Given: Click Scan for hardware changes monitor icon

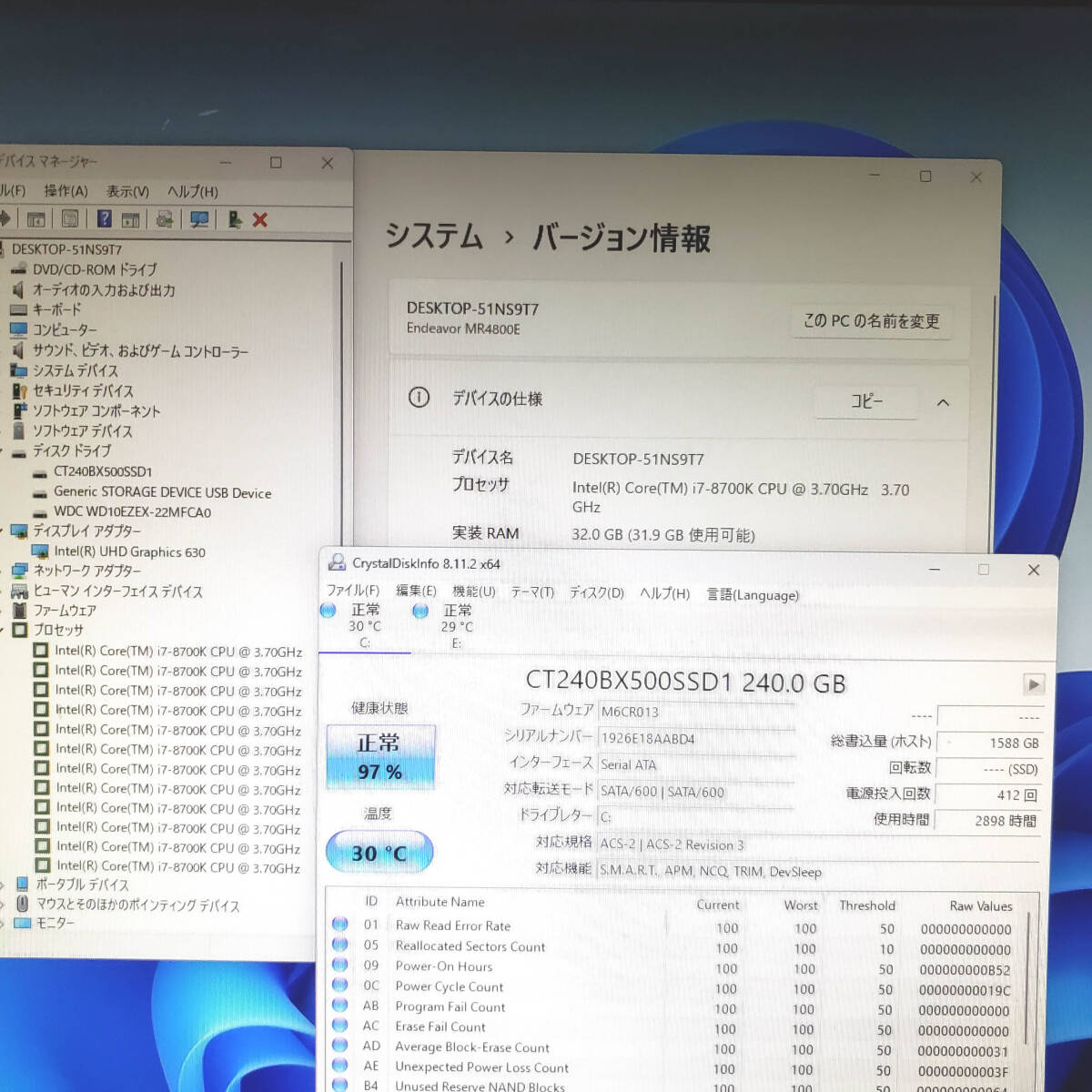Looking at the screenshot, I should (x=199, y=219).
